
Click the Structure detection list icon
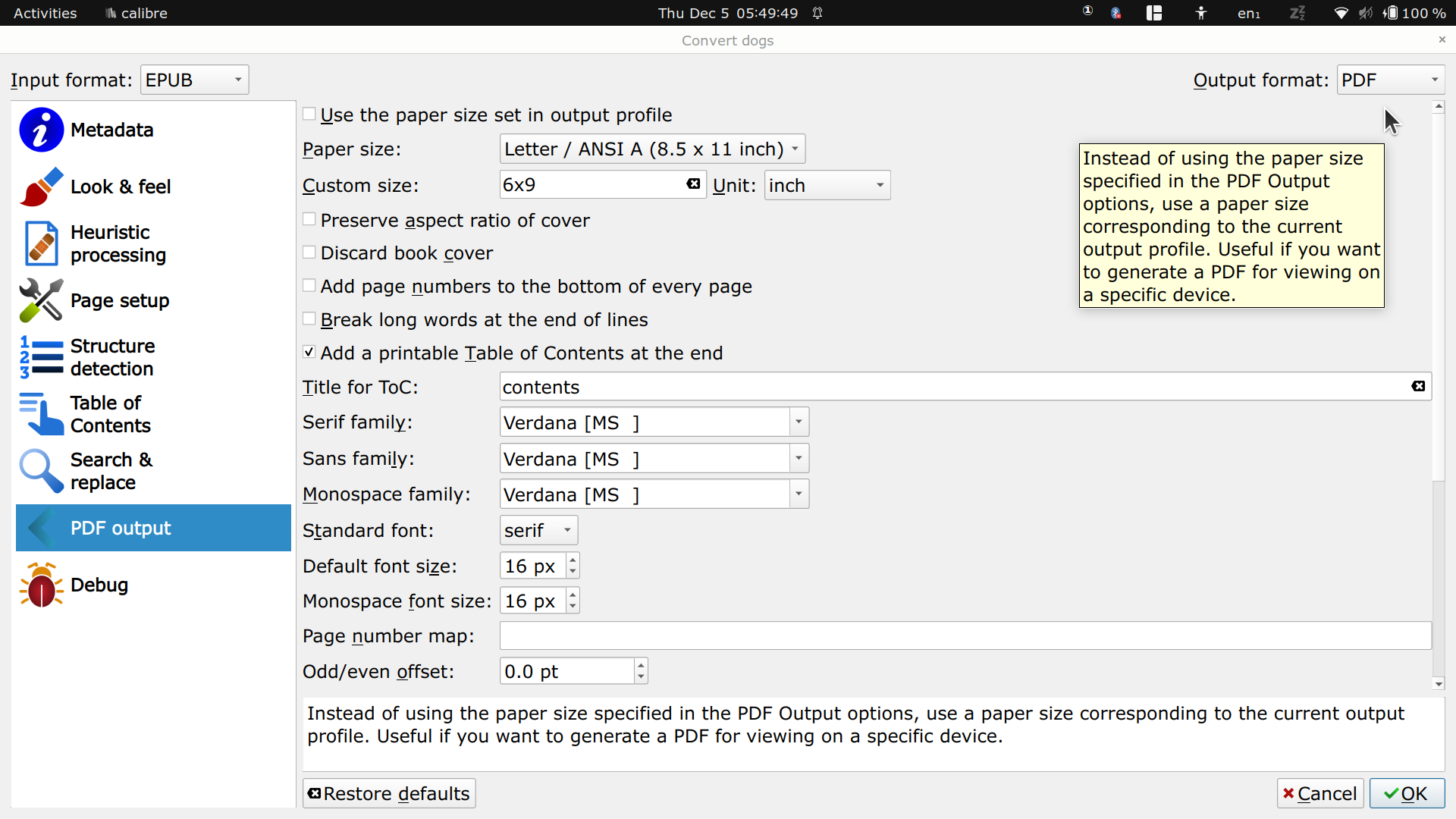click(41, 357)
